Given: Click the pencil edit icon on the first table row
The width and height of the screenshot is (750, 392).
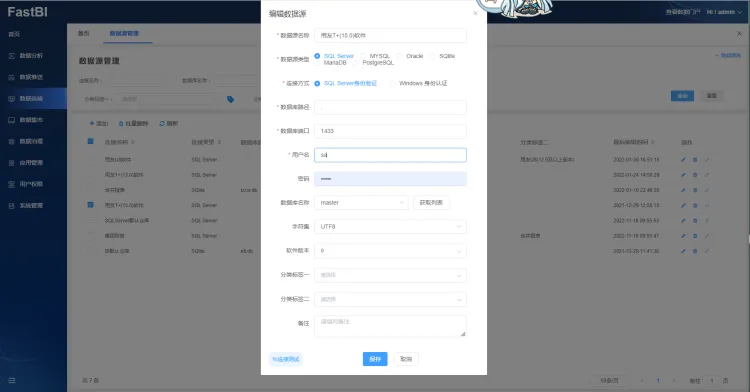Looking at the screenshot, I should tap(683, 160).
